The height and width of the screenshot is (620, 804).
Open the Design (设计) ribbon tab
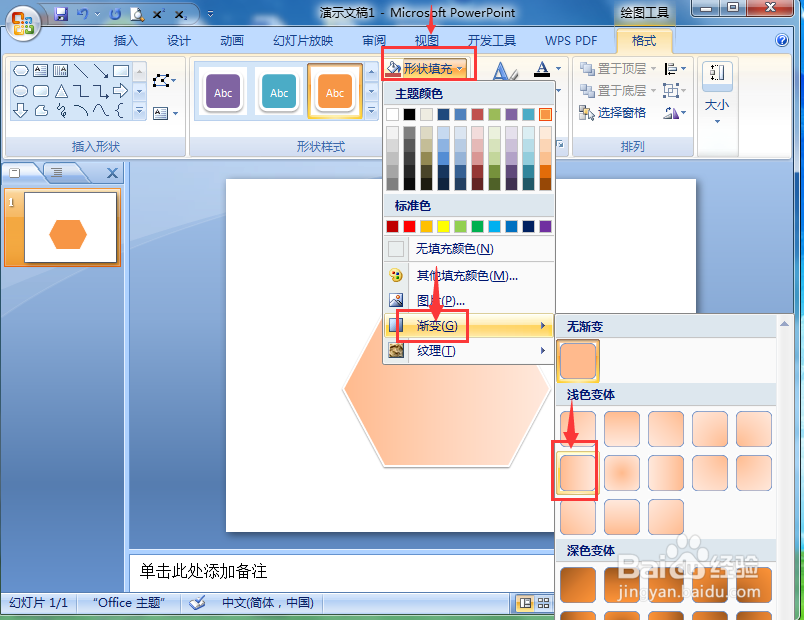178,41
